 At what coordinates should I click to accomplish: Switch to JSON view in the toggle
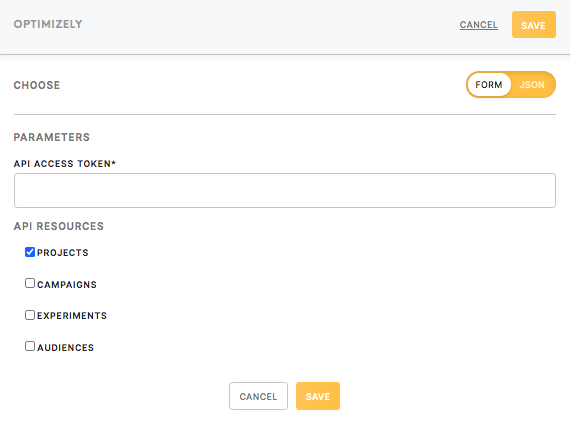pos(532,85)
